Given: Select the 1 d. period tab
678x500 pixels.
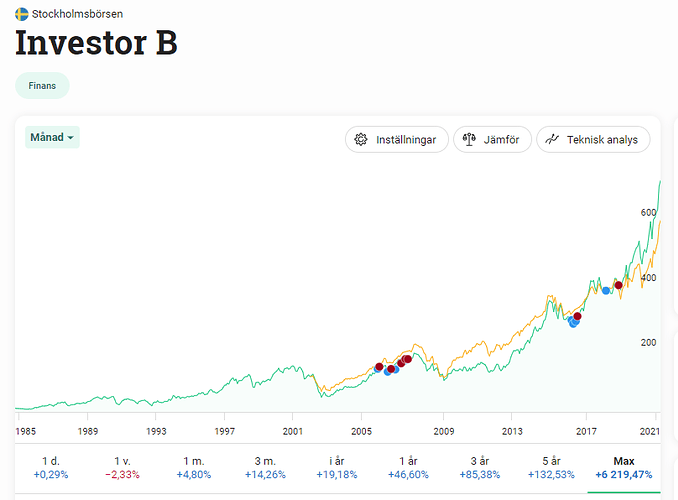Looking at the screenshot, I should click(51, 467).
